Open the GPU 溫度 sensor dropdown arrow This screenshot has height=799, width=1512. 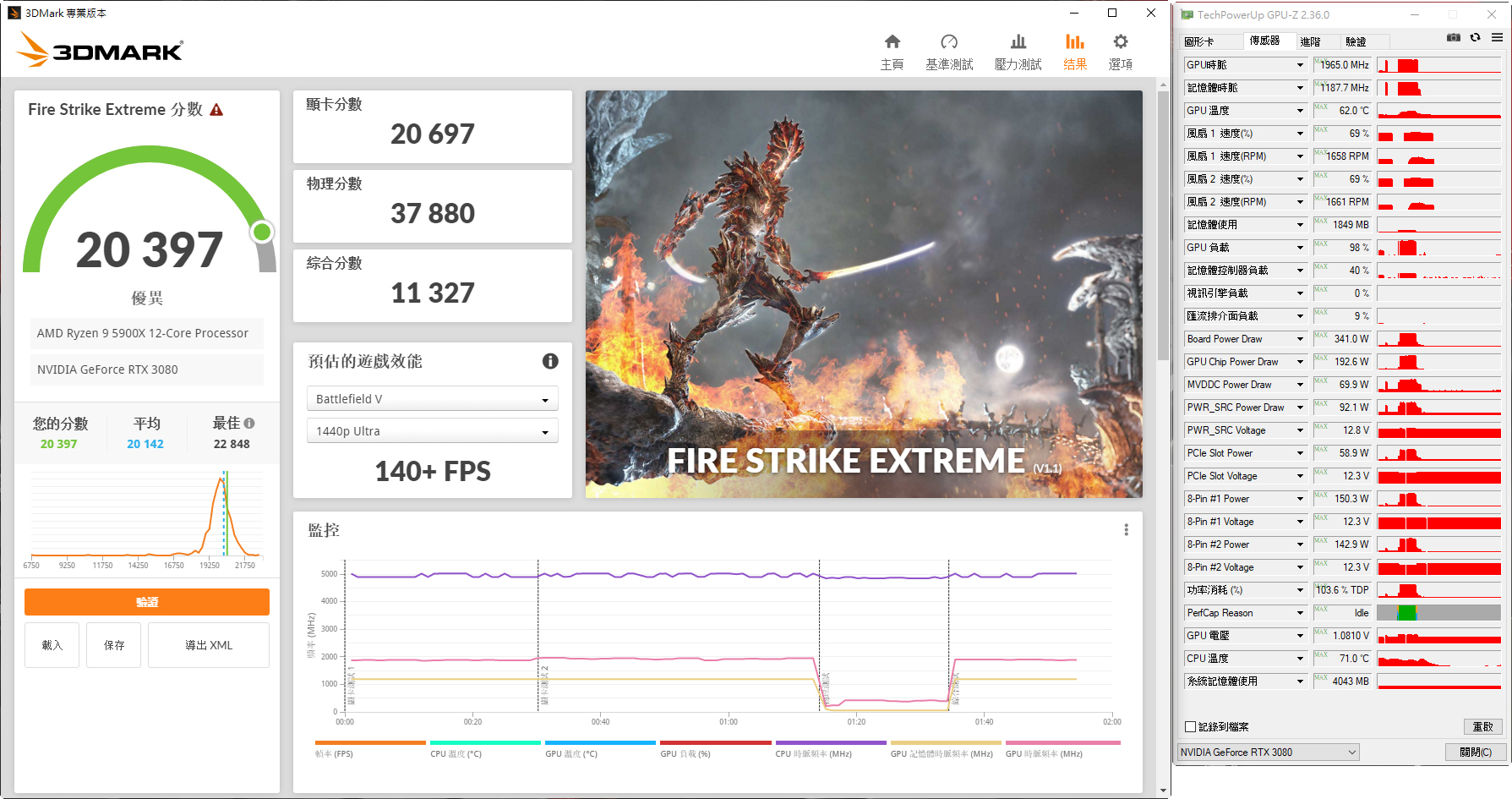[x=1300, y=111]
